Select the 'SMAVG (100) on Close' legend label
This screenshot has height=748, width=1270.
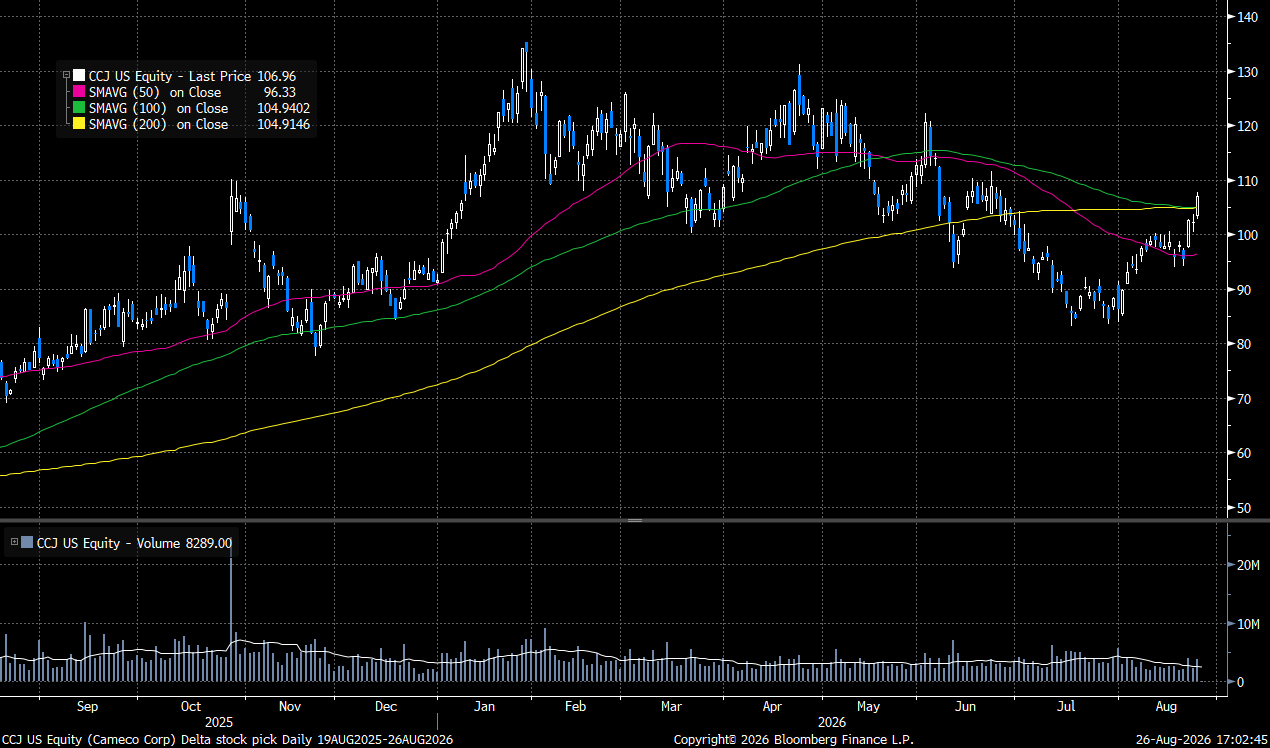(x=158, y=108)
